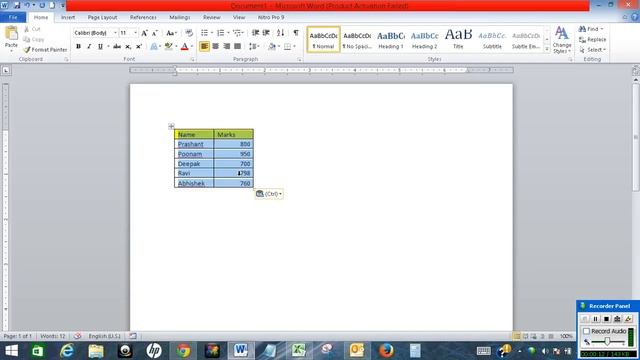Viewport: 640px width, 360px height.
Task: Click the Paste icon in the Clipboard group
Action: click(x=11, y=33)
